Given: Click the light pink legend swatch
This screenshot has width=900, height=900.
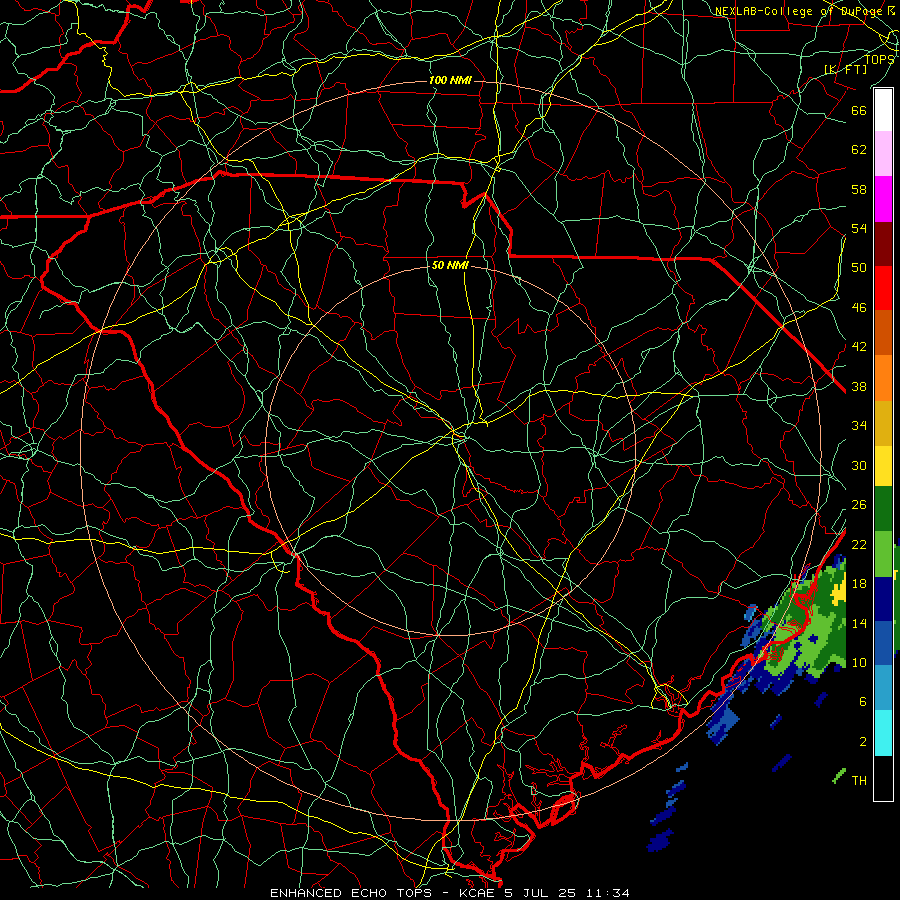Looking at the screenshot, I should pyautogui.click(x=883, y=153).
